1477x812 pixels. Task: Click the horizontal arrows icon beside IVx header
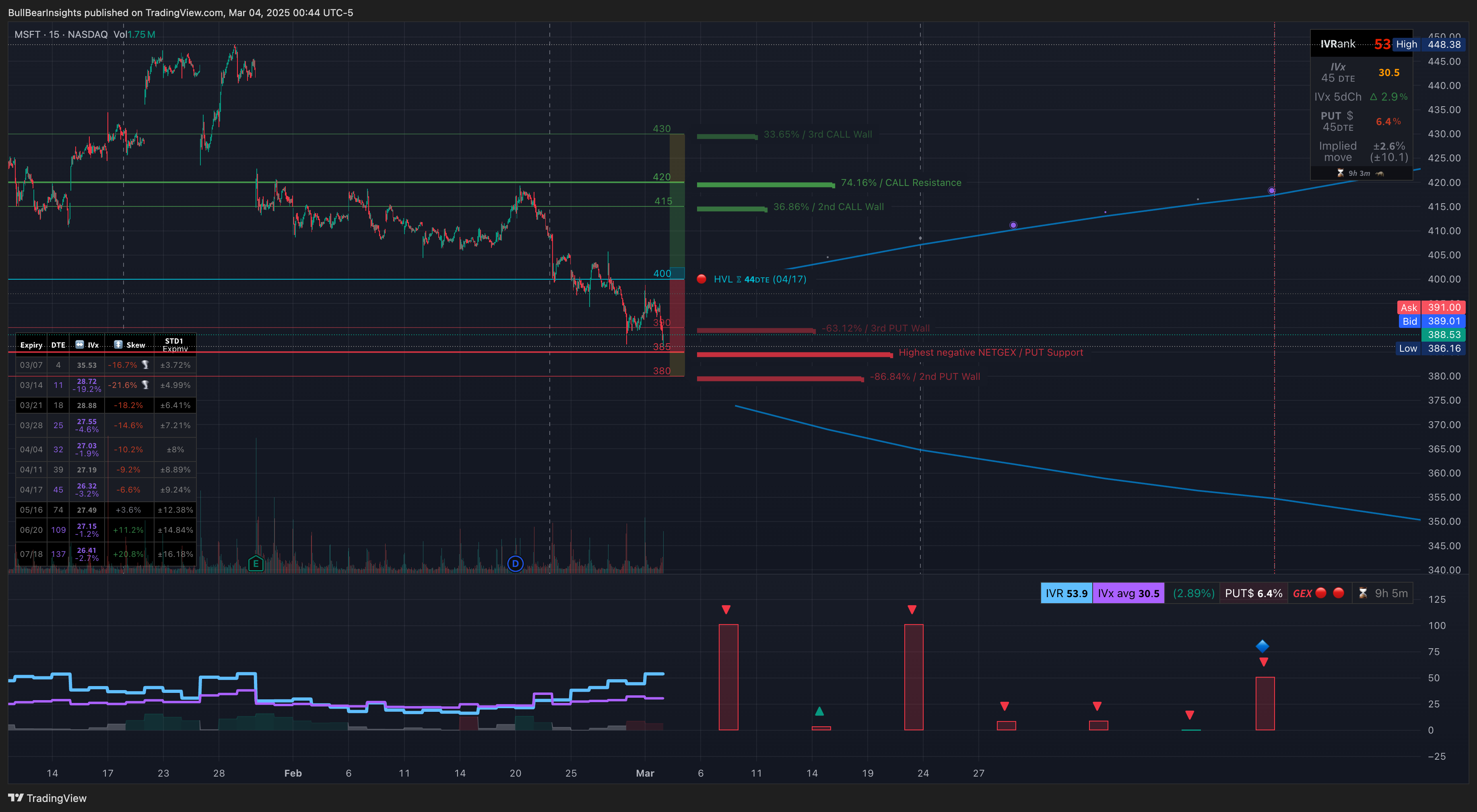[x=80, y=345]
